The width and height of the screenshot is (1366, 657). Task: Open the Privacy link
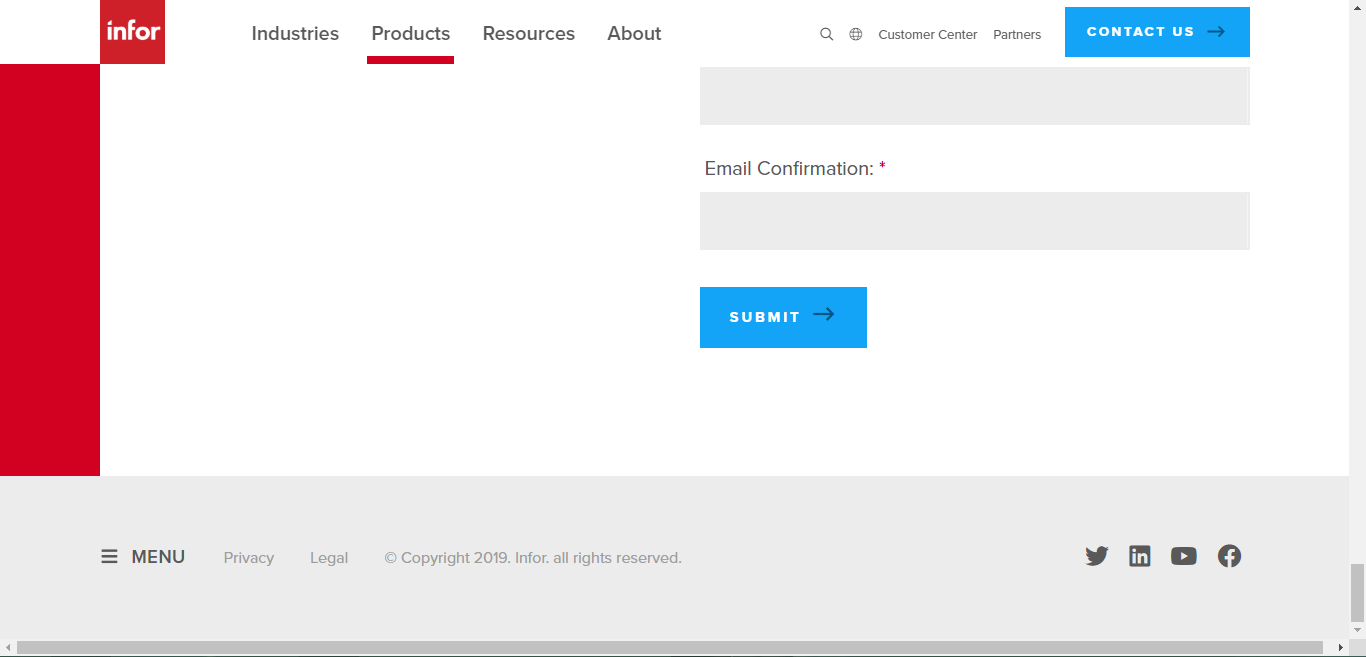pos(248,557)
